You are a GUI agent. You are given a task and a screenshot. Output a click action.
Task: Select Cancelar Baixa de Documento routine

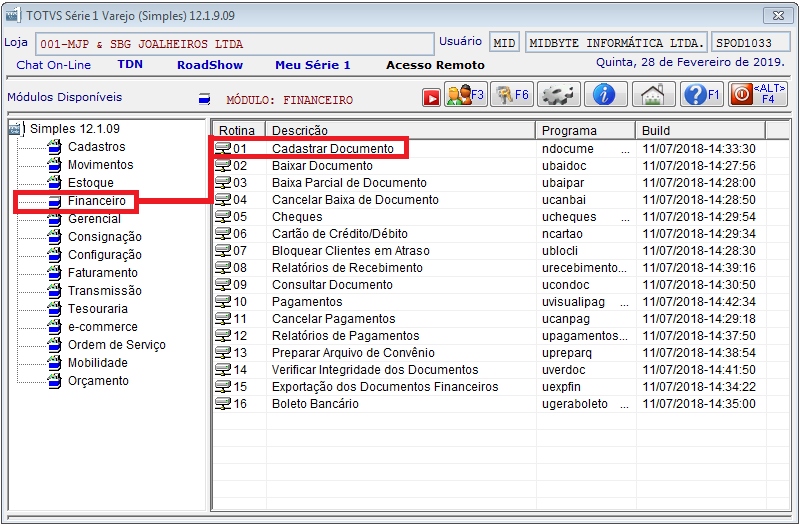pos(355,199)
